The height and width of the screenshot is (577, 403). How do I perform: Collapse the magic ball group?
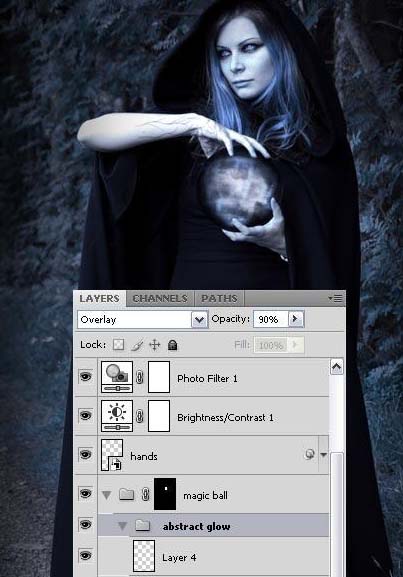106,495
